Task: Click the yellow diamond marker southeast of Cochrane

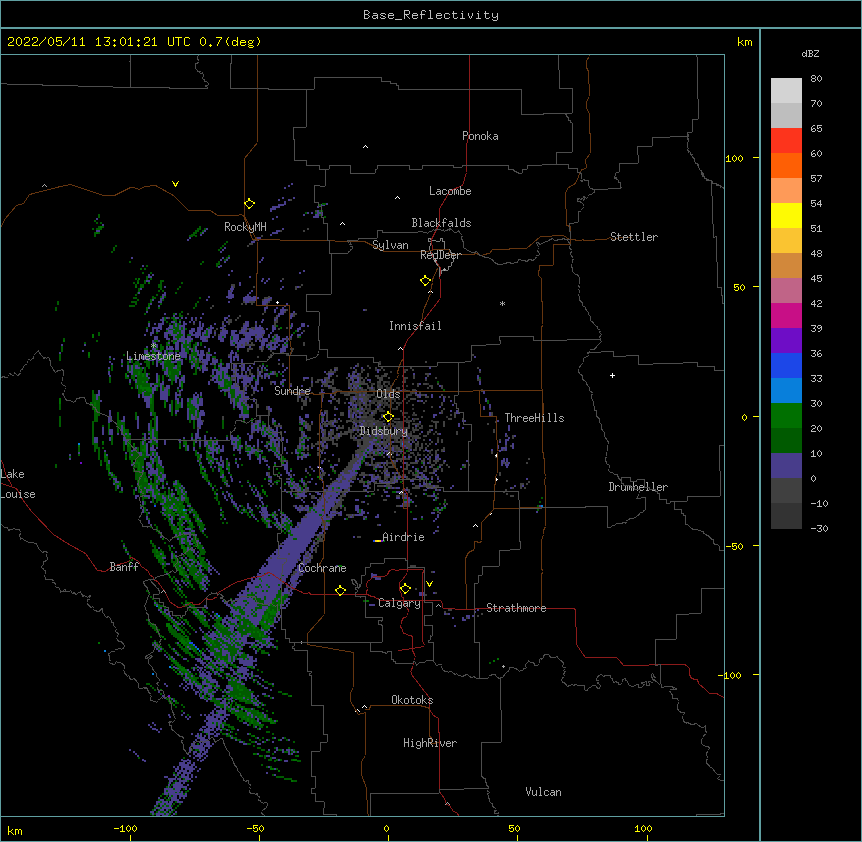Action: point(340,590)
